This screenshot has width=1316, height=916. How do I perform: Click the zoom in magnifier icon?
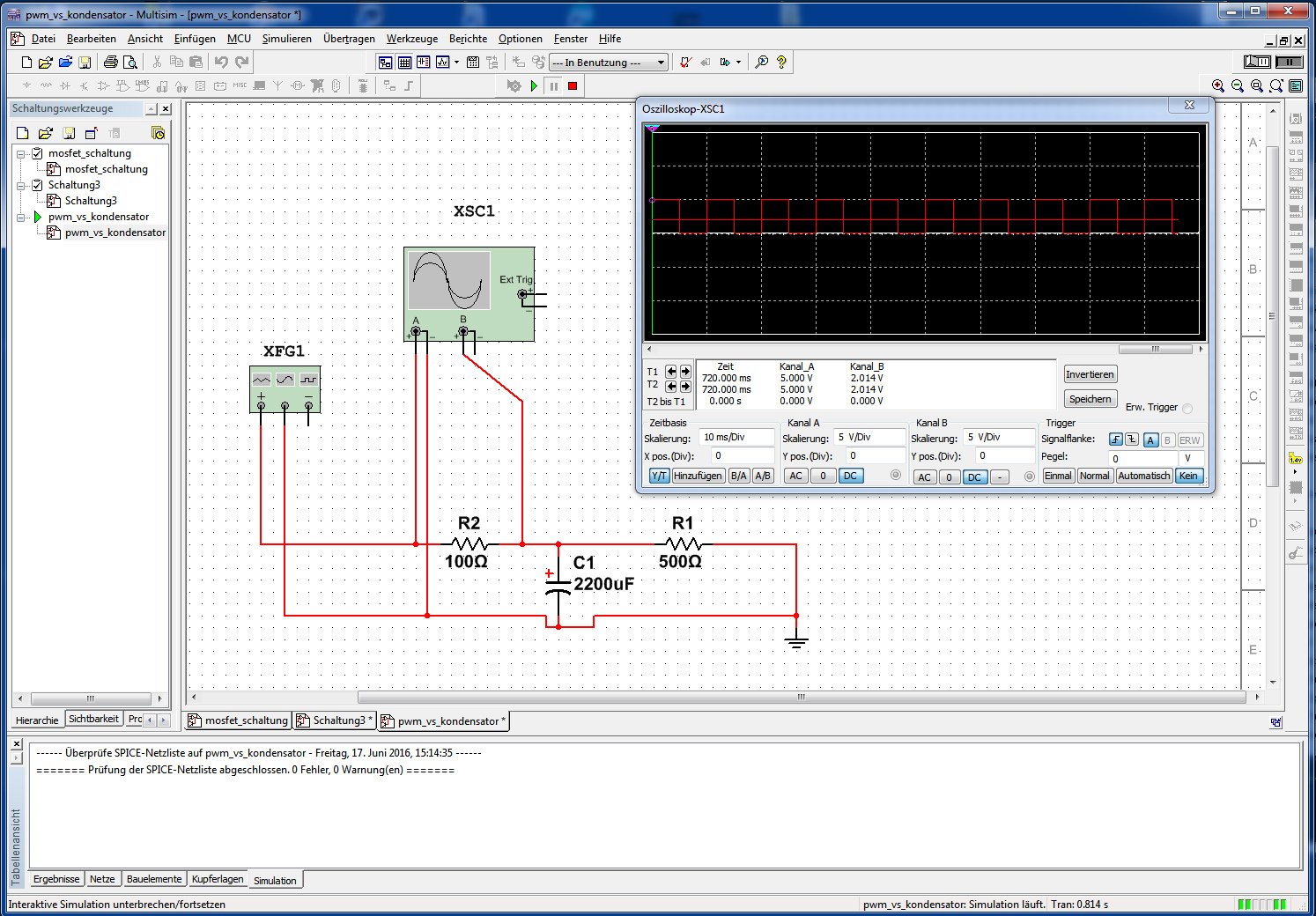1217,85
